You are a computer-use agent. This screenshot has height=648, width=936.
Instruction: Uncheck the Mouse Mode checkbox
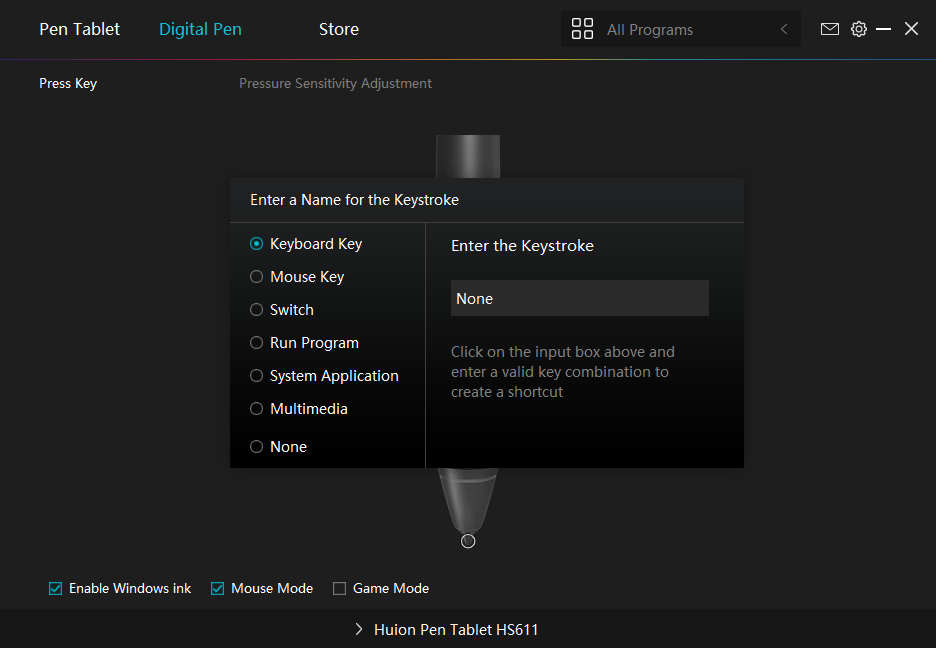(217, 588)
